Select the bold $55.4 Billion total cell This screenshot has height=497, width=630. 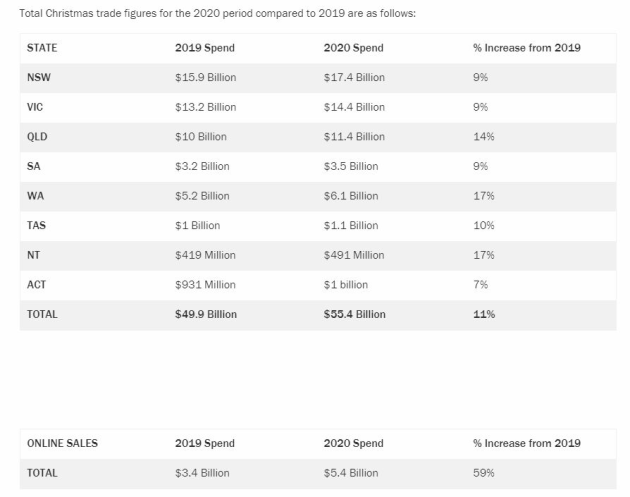(354, 314)
